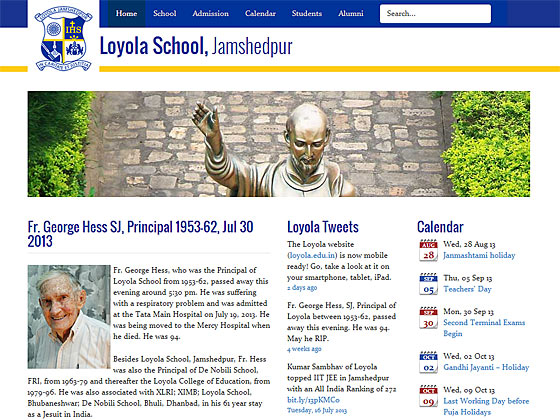This screenshot has width=560, height=420.
Task: Click the Loyola School crest logo
Action: (x=64, y=38)
